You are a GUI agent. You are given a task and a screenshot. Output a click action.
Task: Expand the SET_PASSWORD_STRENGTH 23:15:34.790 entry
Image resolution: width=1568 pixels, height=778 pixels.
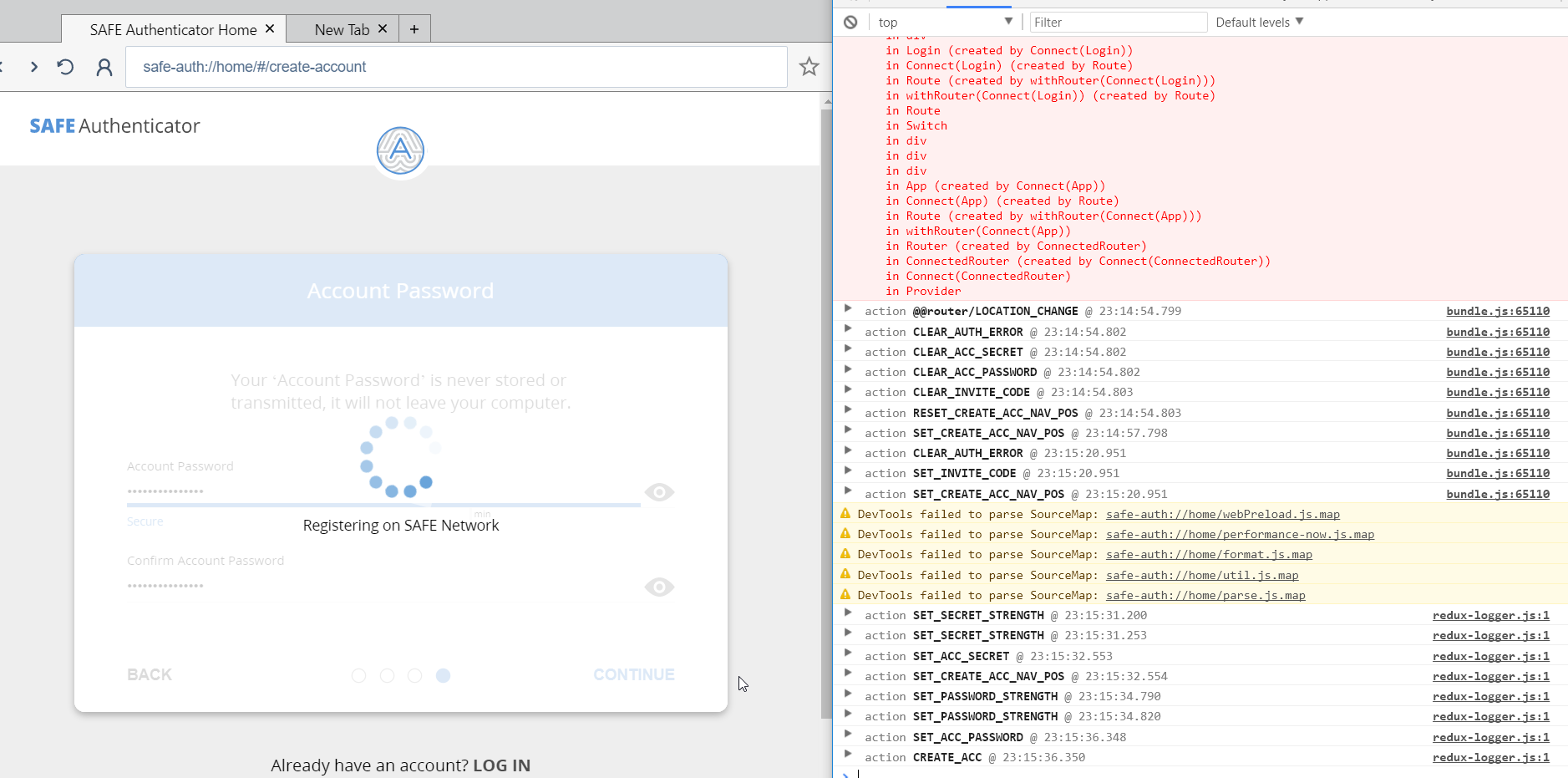[x=848, y=695]
